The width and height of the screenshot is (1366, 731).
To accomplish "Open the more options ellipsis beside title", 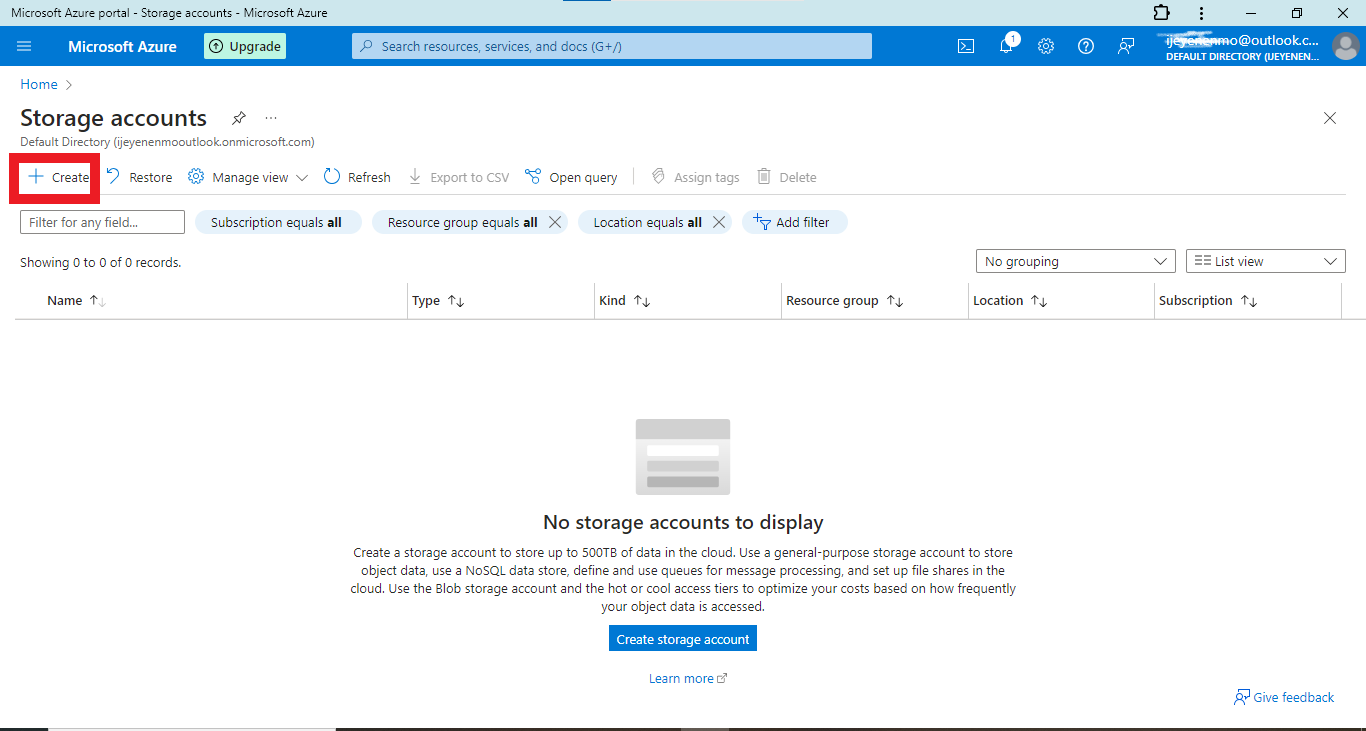I will [x=271, y=118].
